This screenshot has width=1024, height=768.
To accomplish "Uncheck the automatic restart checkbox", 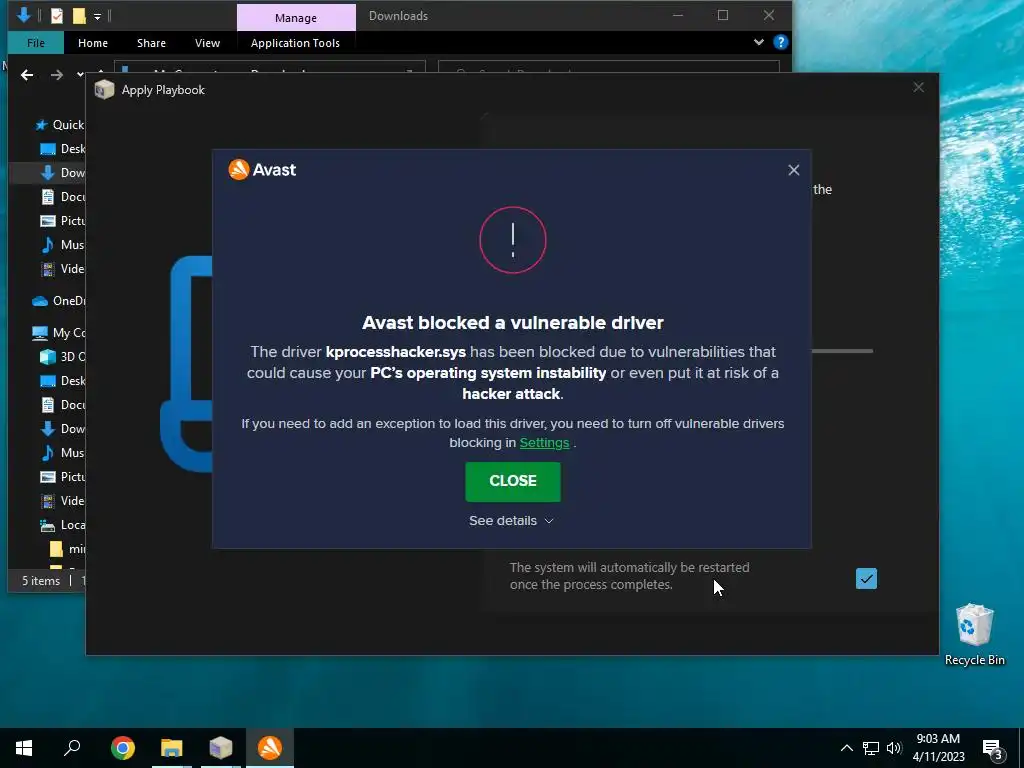I will point(866,579).
